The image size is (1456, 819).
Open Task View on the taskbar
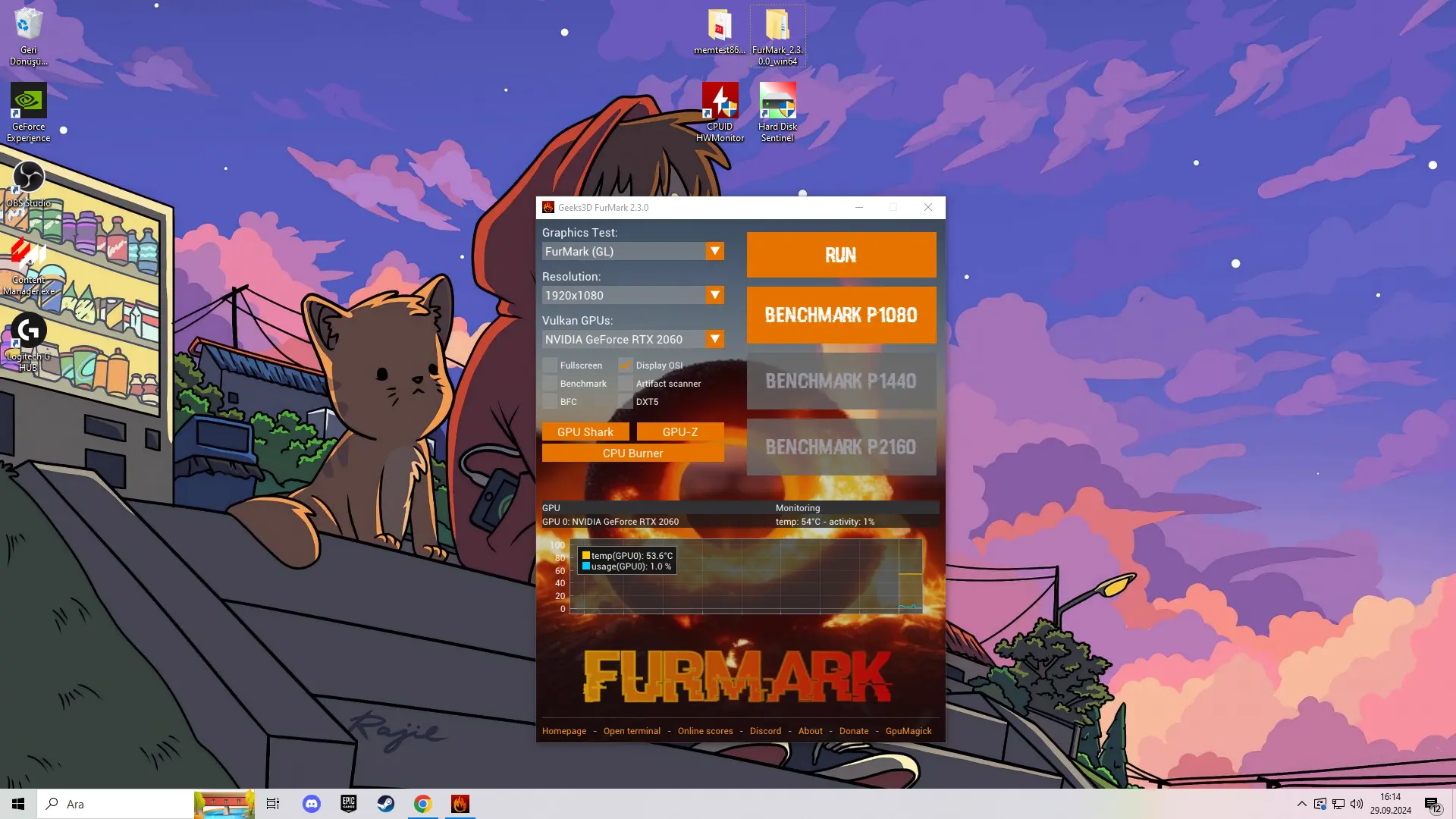point(273,804)
